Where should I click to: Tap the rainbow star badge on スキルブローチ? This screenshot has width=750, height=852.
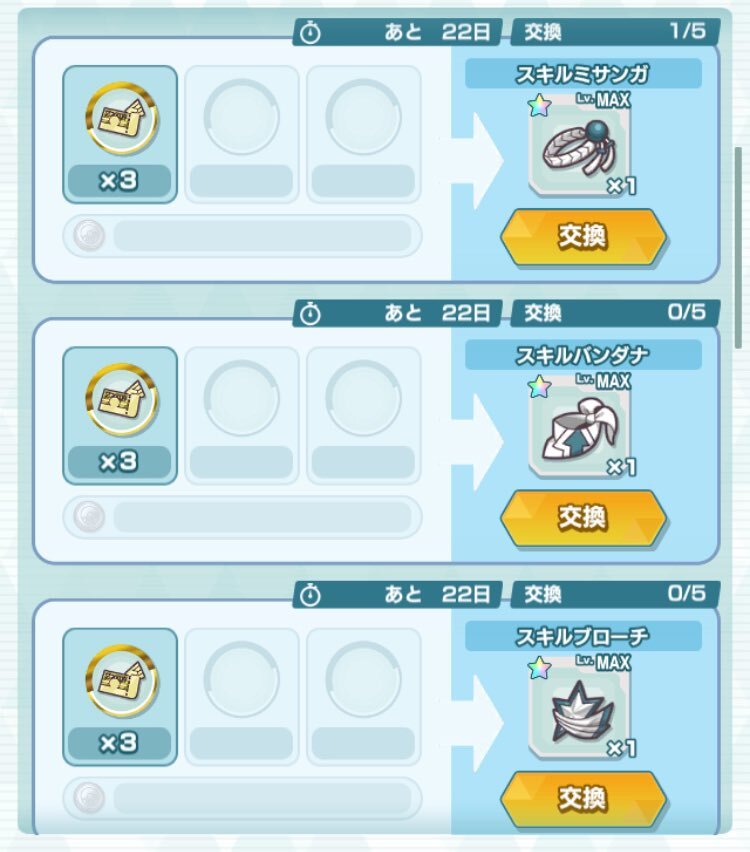[540, 668]
